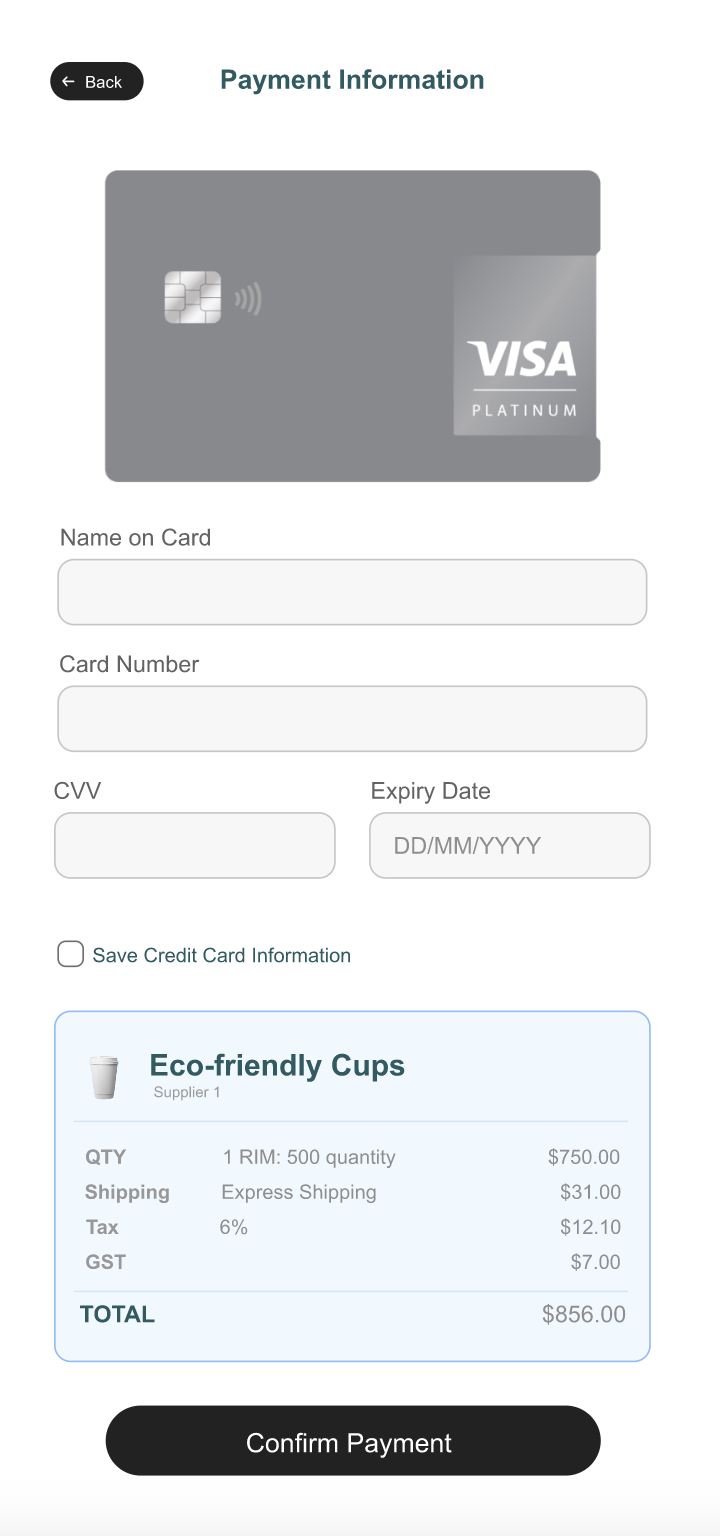
Task: Click the TOTAL row label
Action: 117,1314
